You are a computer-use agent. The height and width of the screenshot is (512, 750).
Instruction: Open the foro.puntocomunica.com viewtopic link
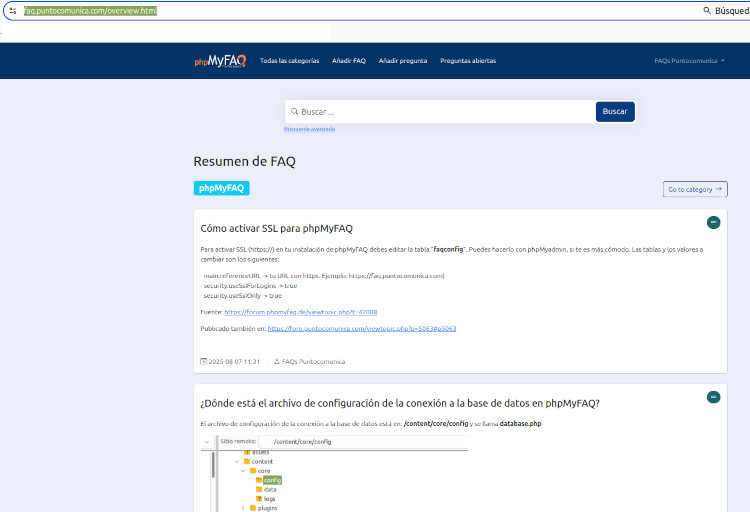362,328
